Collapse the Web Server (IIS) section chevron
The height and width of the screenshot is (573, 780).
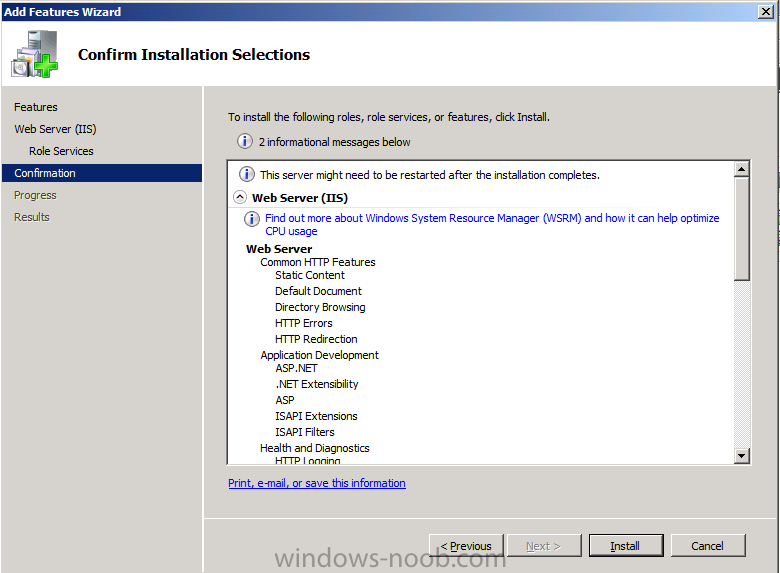240,197
